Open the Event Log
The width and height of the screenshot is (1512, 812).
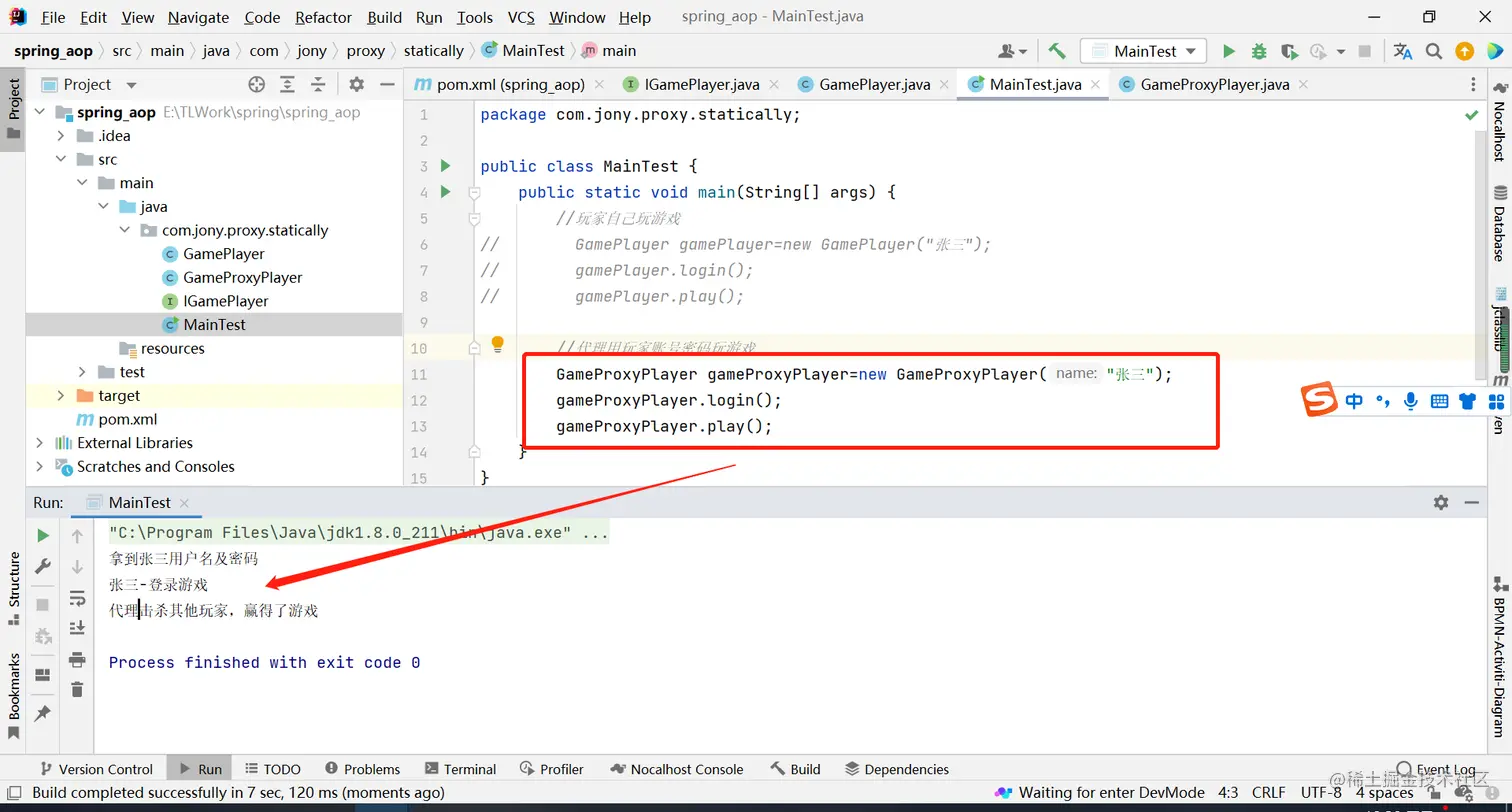point(1436,769)
